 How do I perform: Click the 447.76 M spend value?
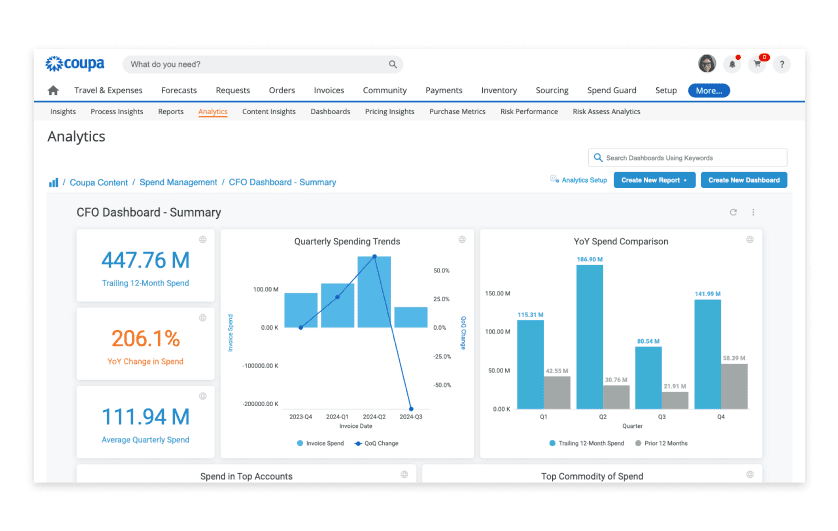coord(146,261)
